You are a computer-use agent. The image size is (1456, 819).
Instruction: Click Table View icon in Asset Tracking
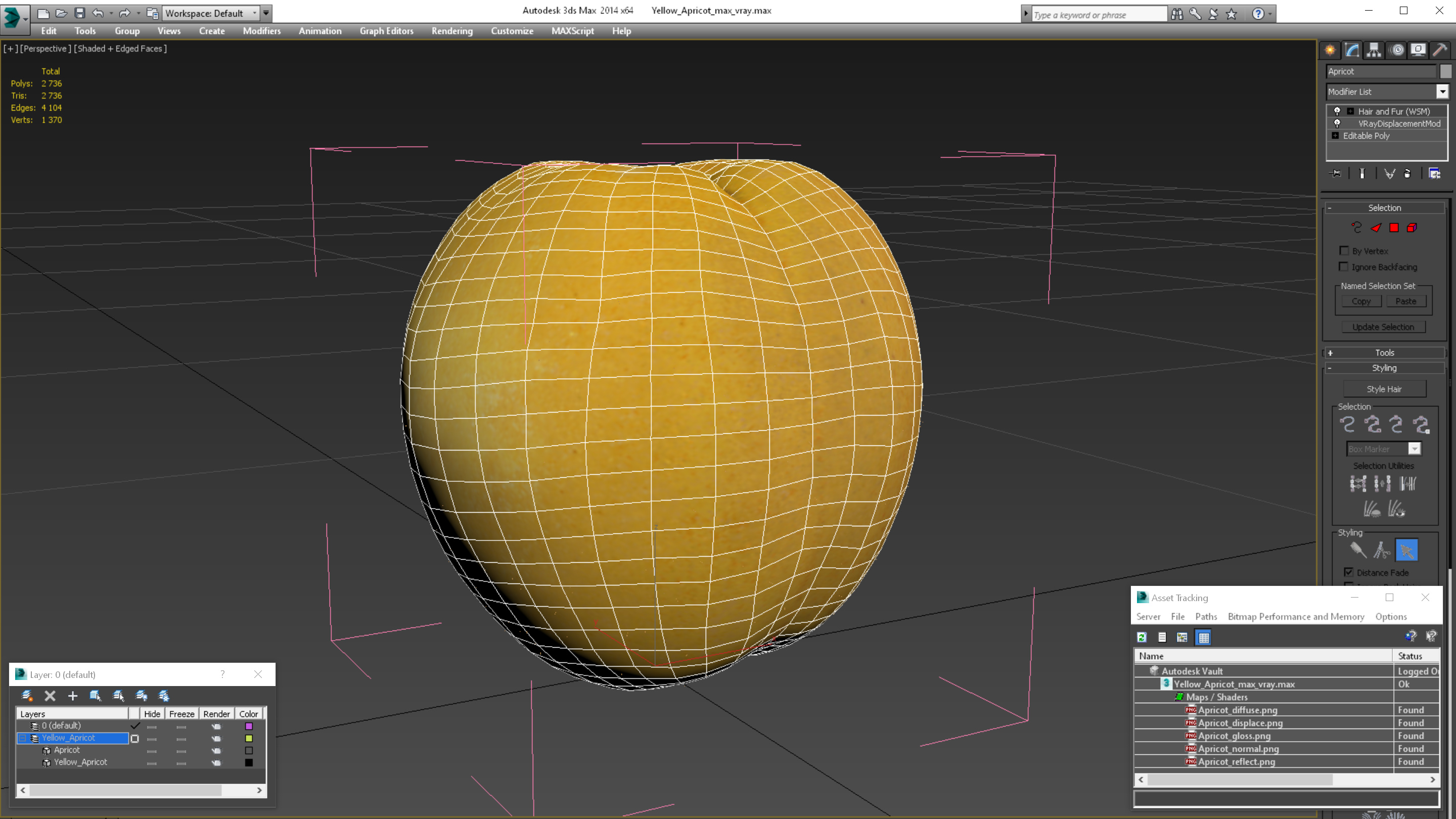click(1203, 637)
